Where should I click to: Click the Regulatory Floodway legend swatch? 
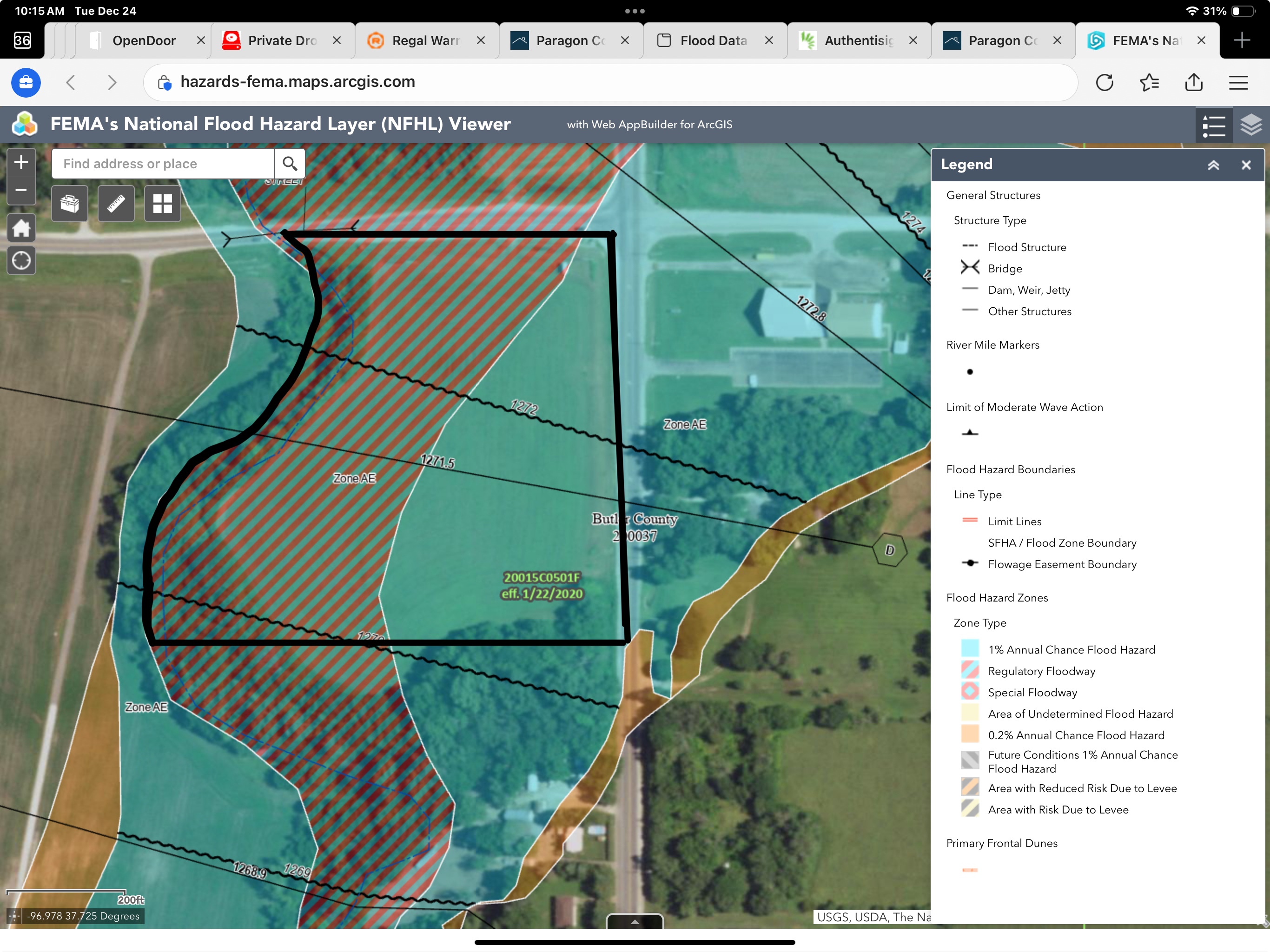click(x=970, y=670)
